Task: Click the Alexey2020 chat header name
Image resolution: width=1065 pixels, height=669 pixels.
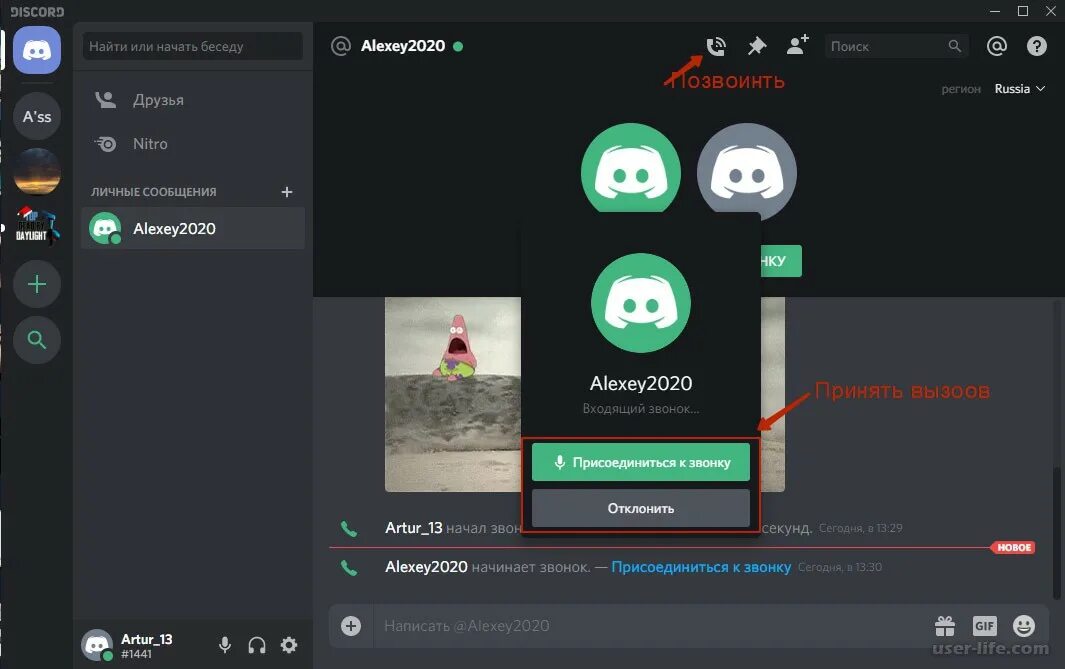Action: (403, 46)
